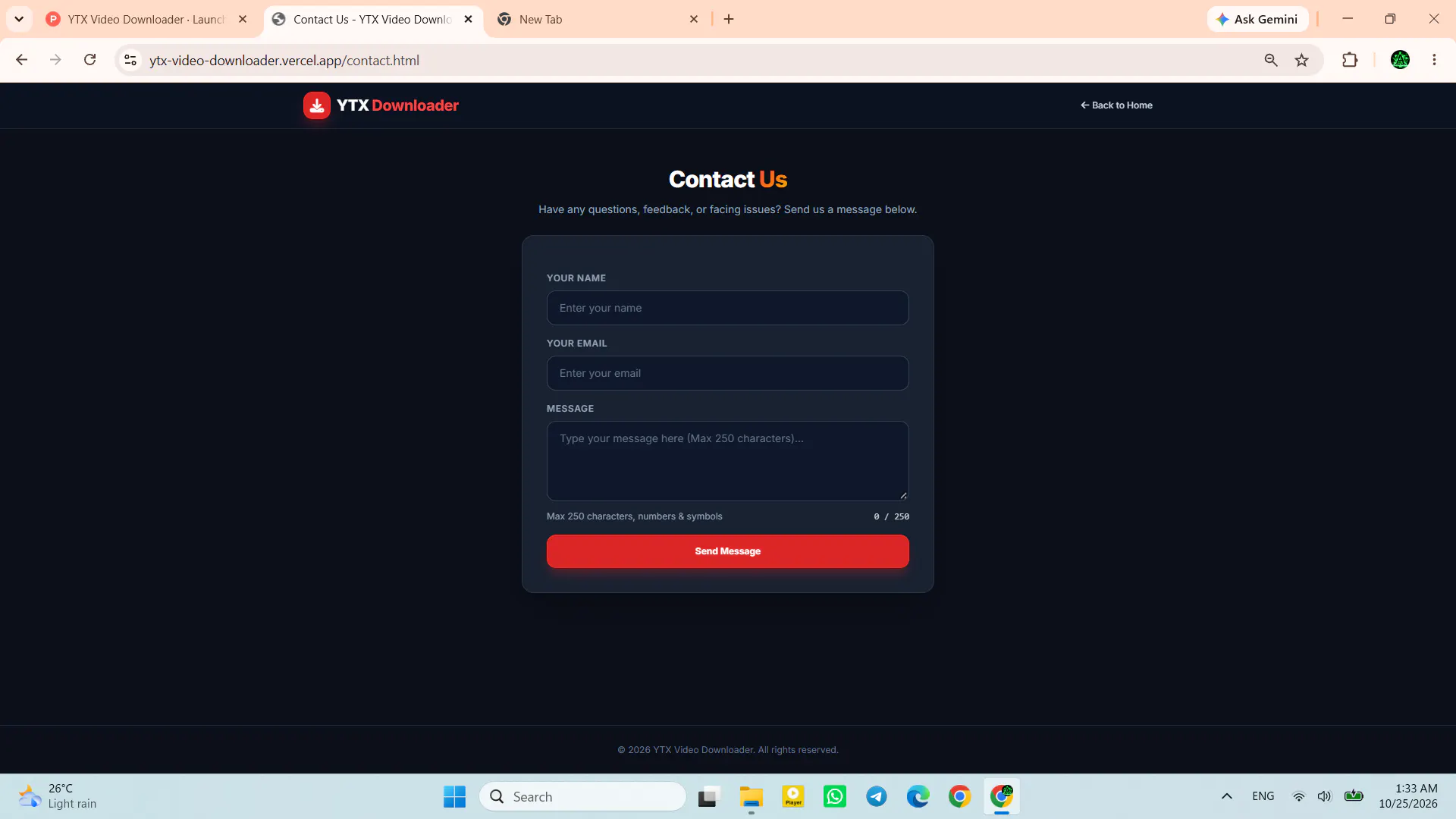1456x819 pixels.
Task: Click the YTX Downloader red logo icon
Action: click(x=317, y=105)
